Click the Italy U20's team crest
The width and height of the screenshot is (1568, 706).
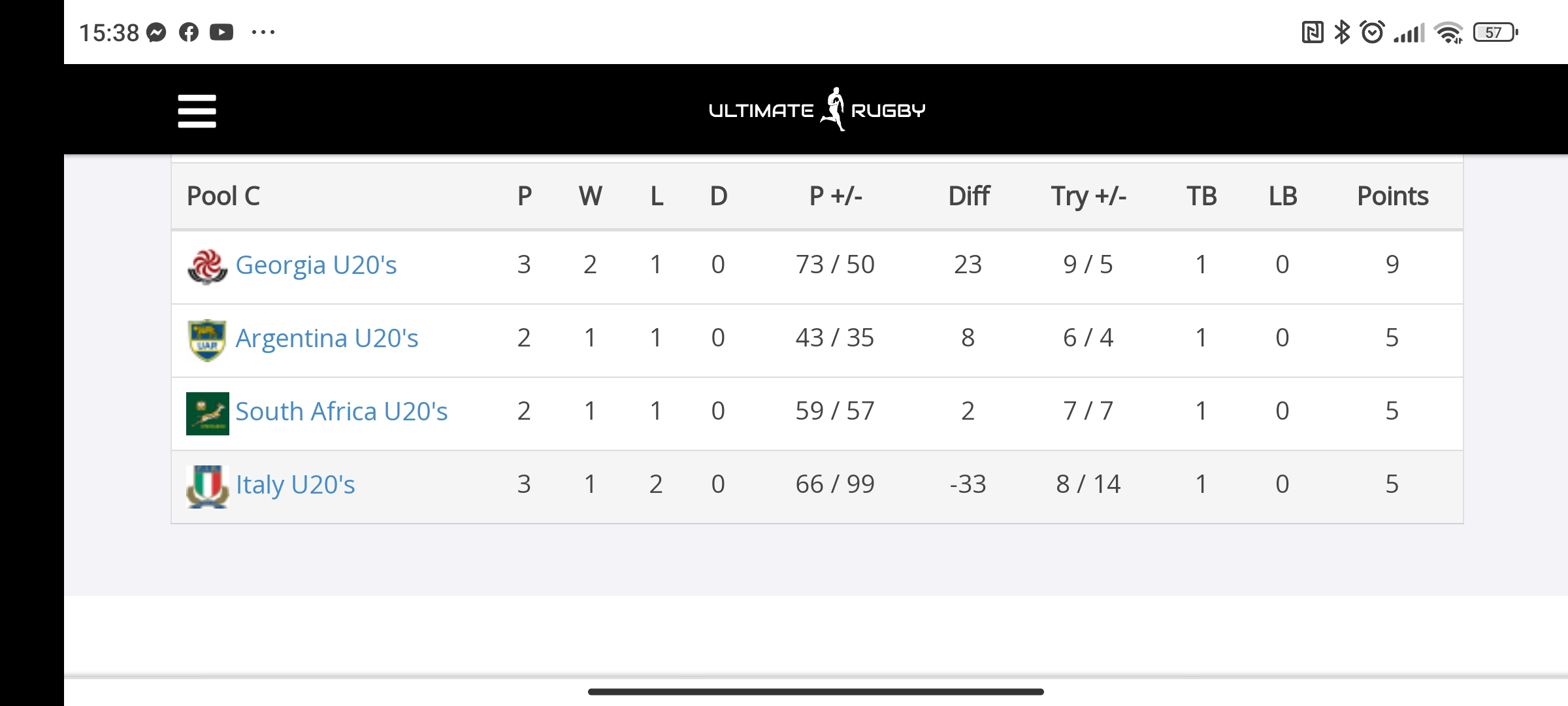pyautogui.click(x=207, y=486)
